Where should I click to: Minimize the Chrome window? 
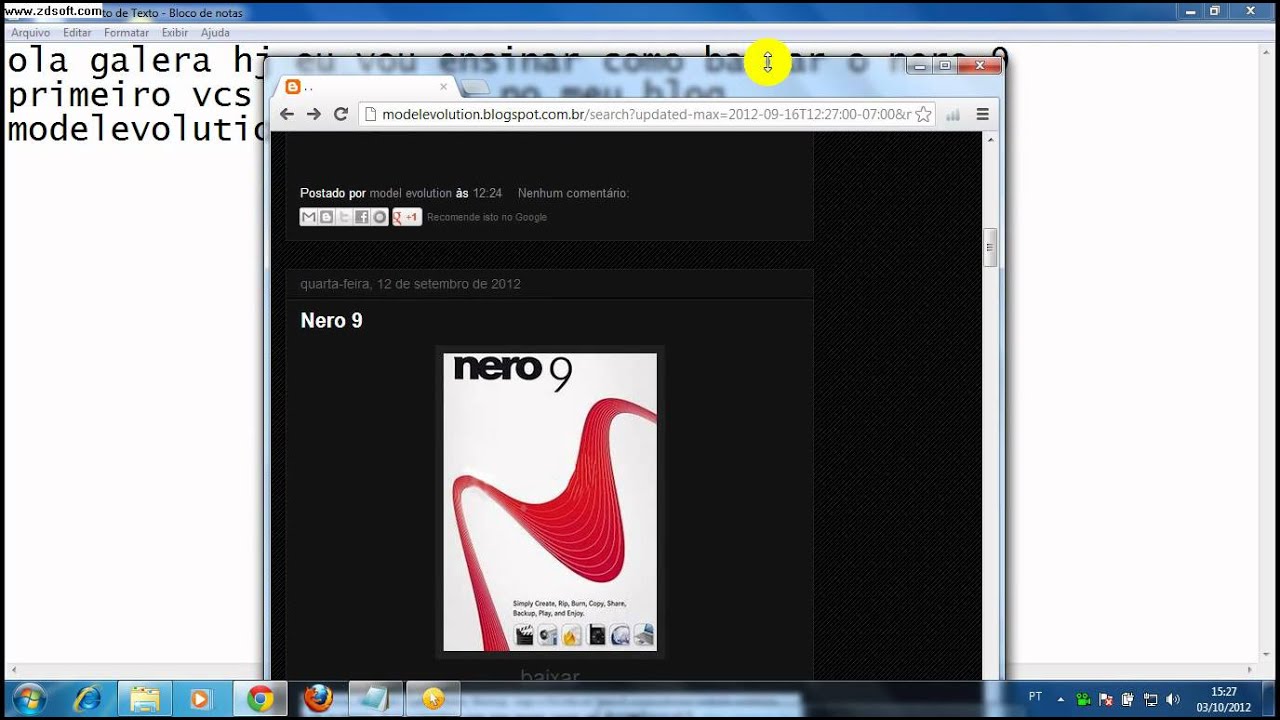click(919, 65)
